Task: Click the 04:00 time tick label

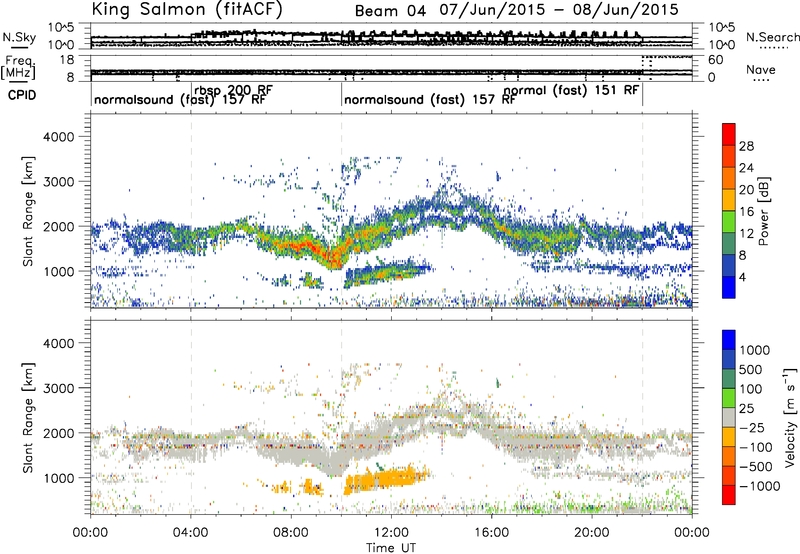Action: (190, 533)
